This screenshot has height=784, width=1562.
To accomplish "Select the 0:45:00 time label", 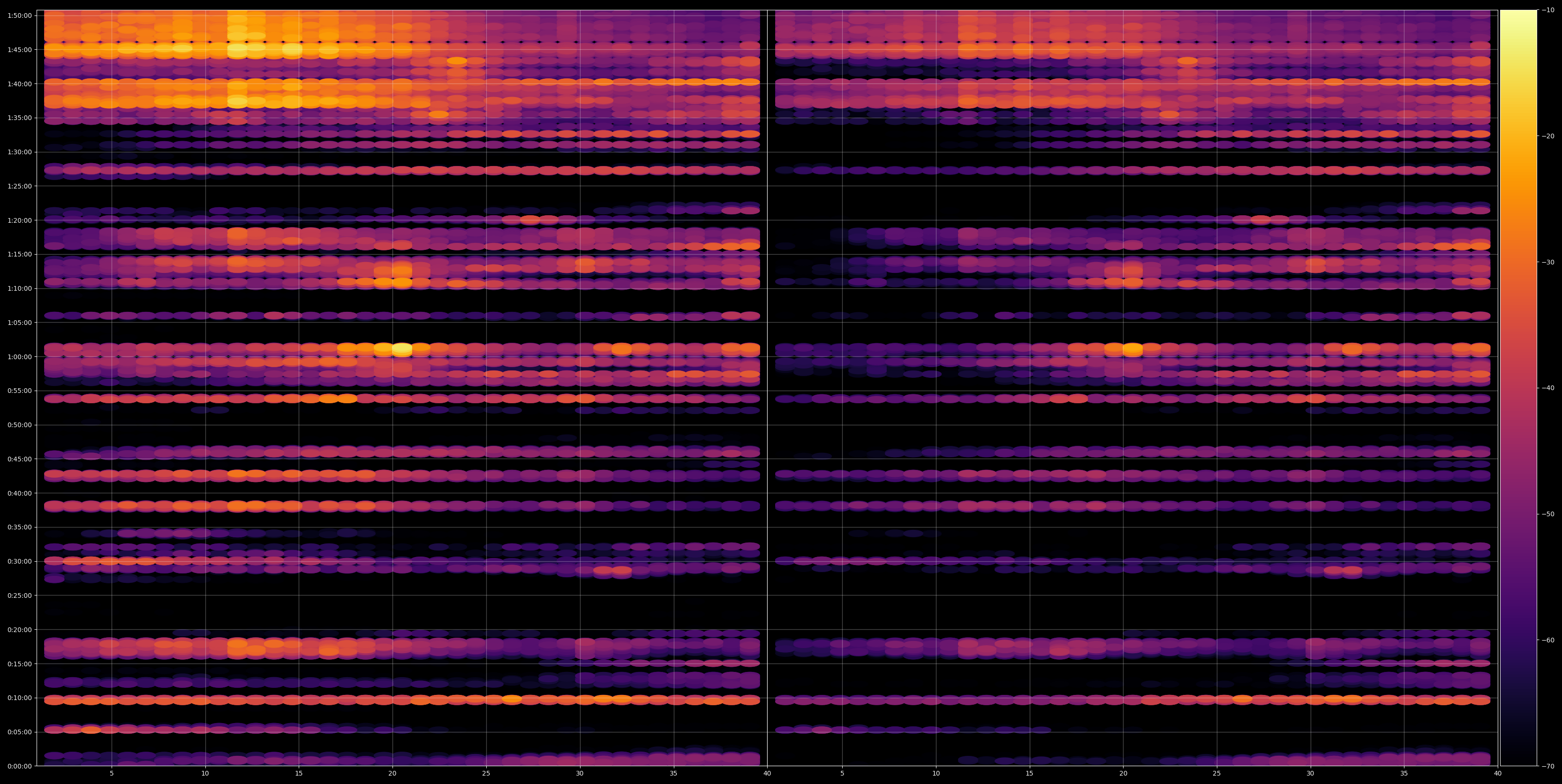I will point(19,459).
